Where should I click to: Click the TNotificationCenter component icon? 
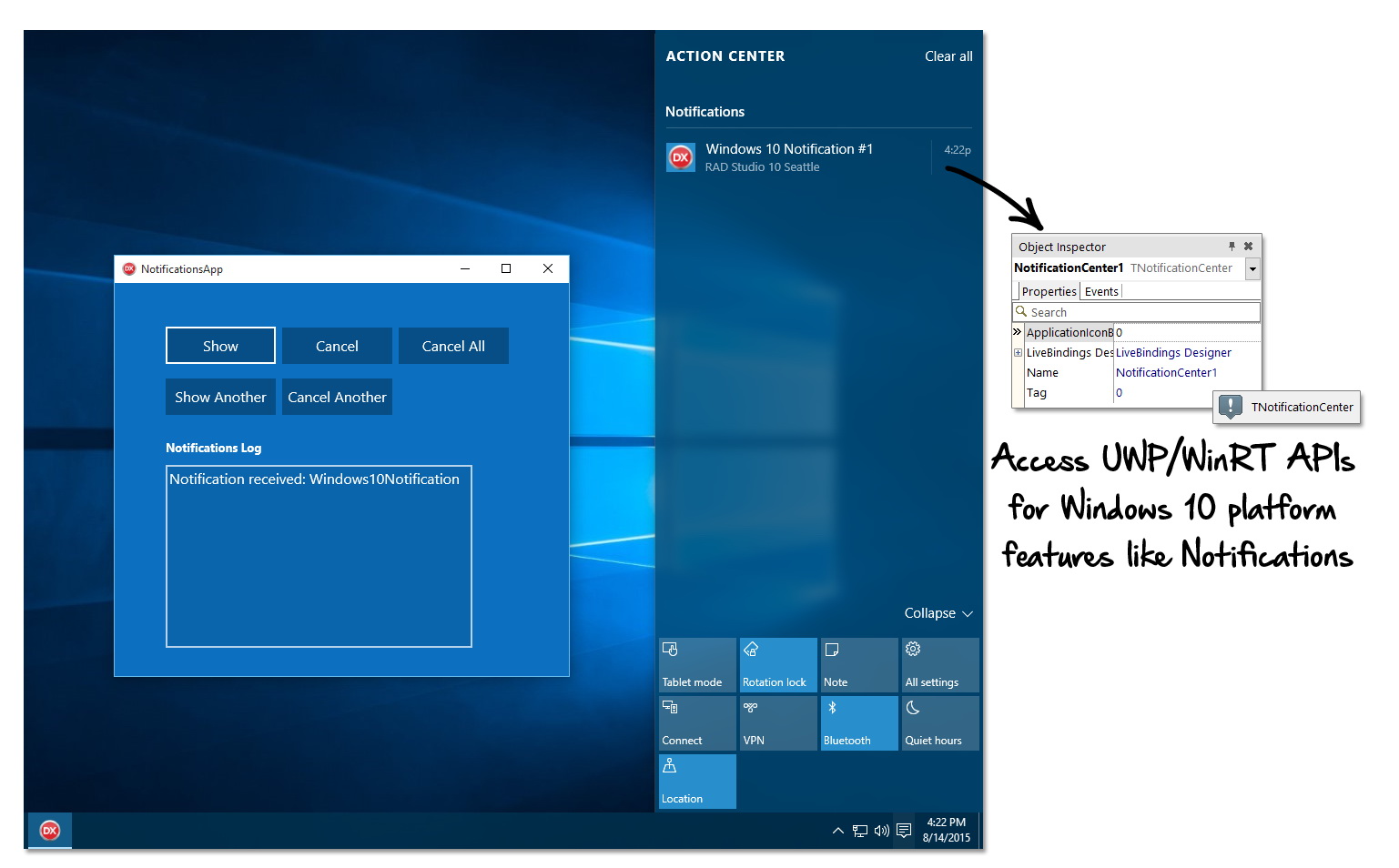[x=1231, y=407]
